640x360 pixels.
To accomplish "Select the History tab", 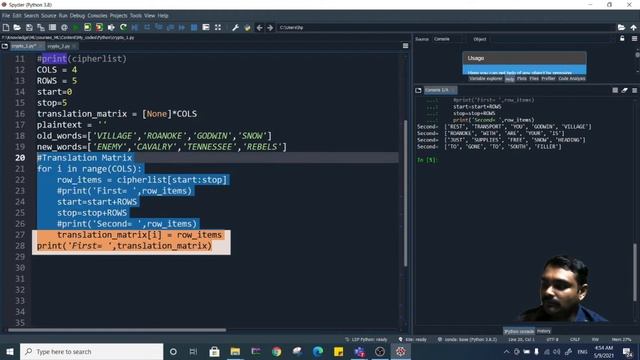I will click(544, 331).
